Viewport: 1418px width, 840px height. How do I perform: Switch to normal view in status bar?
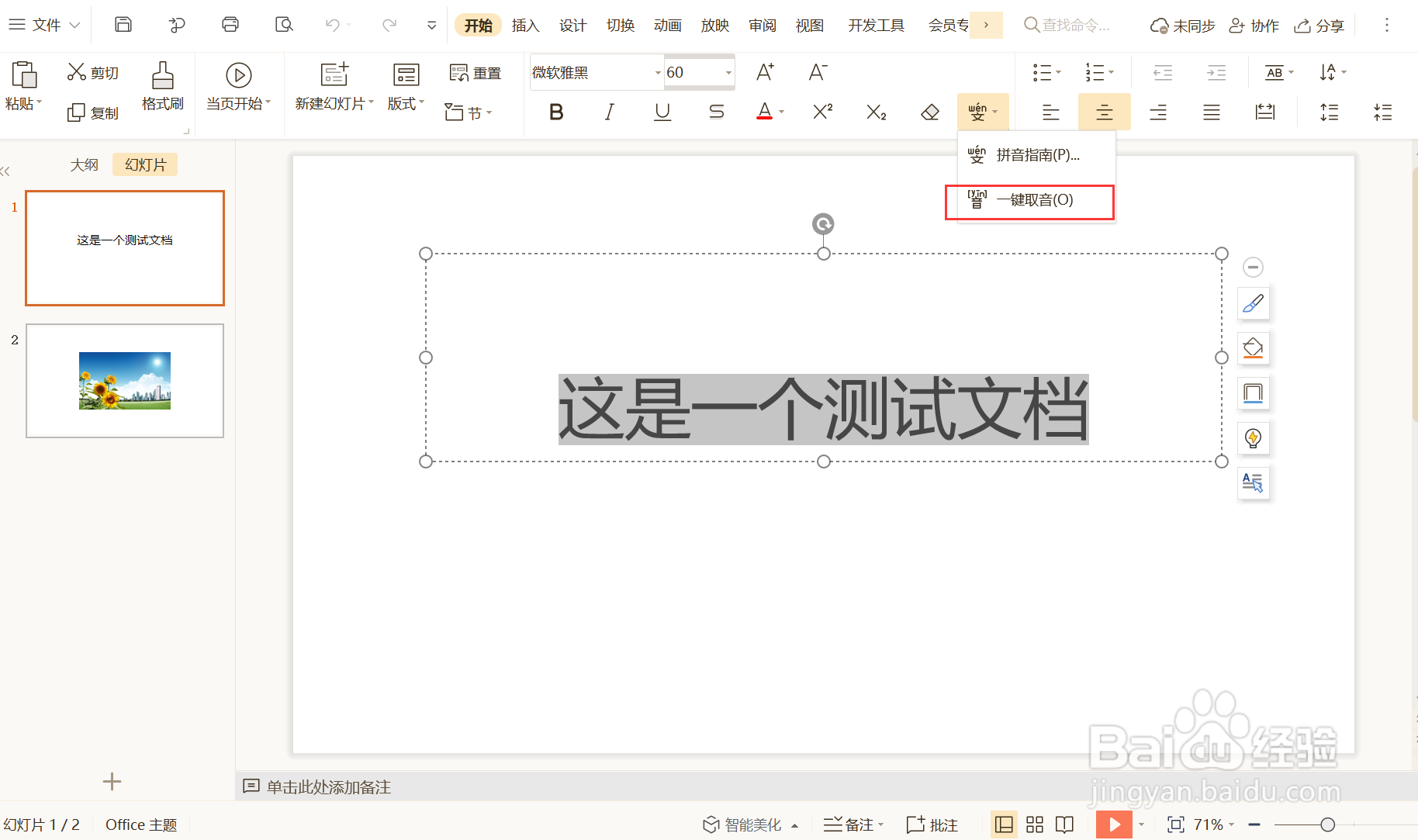(x=1004, y=824)
